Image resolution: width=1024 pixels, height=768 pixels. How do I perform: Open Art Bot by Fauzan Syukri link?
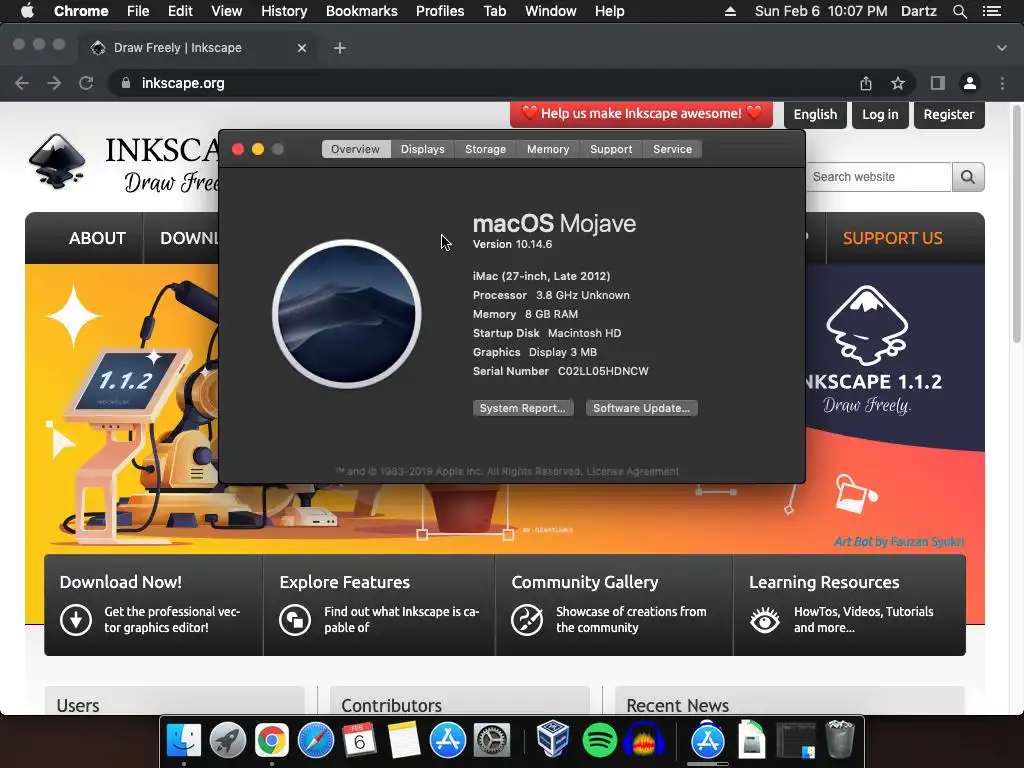899,541
